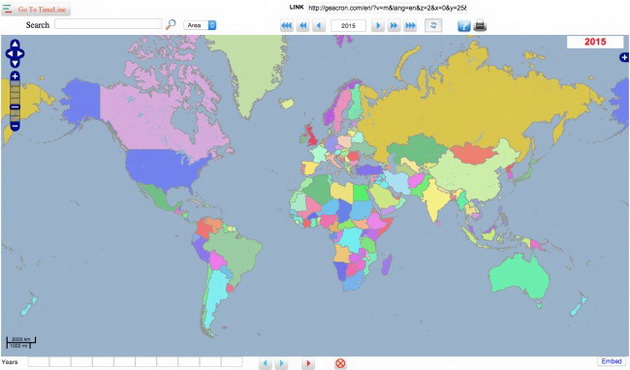The height and width of the screenshot is (370, 630).
Task: Click the Search text field
Action: (x=108, y=24)
